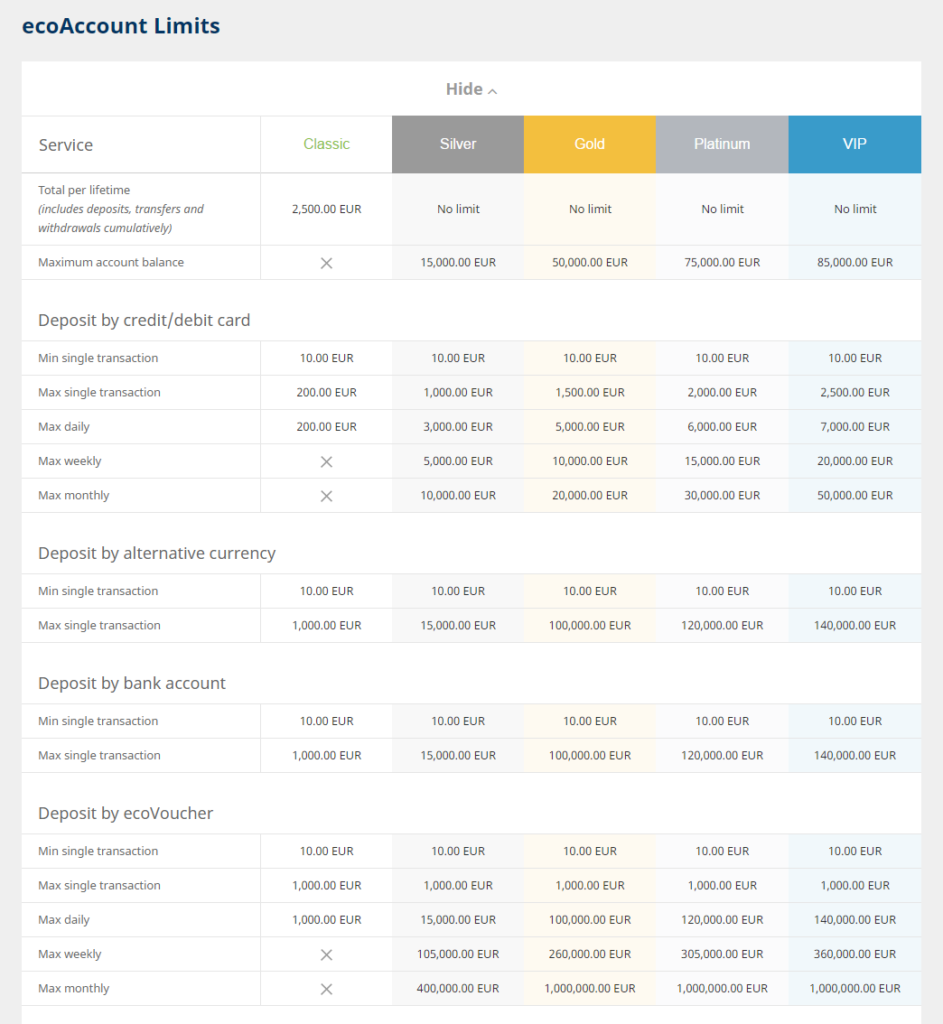Image resolution: width=943 pixels, height=1024 pixels.
Task: Click VIP's 50,000.00 EUR monthly card limit
Action: tap(855, 496)
